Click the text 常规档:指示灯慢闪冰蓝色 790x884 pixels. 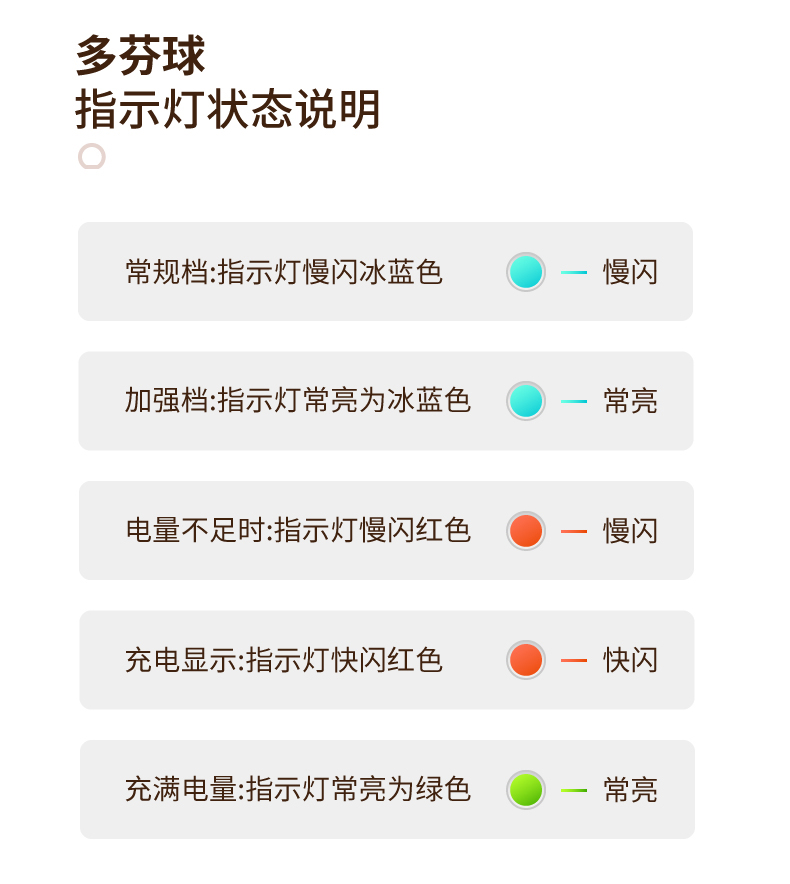(x=284, y=272)
